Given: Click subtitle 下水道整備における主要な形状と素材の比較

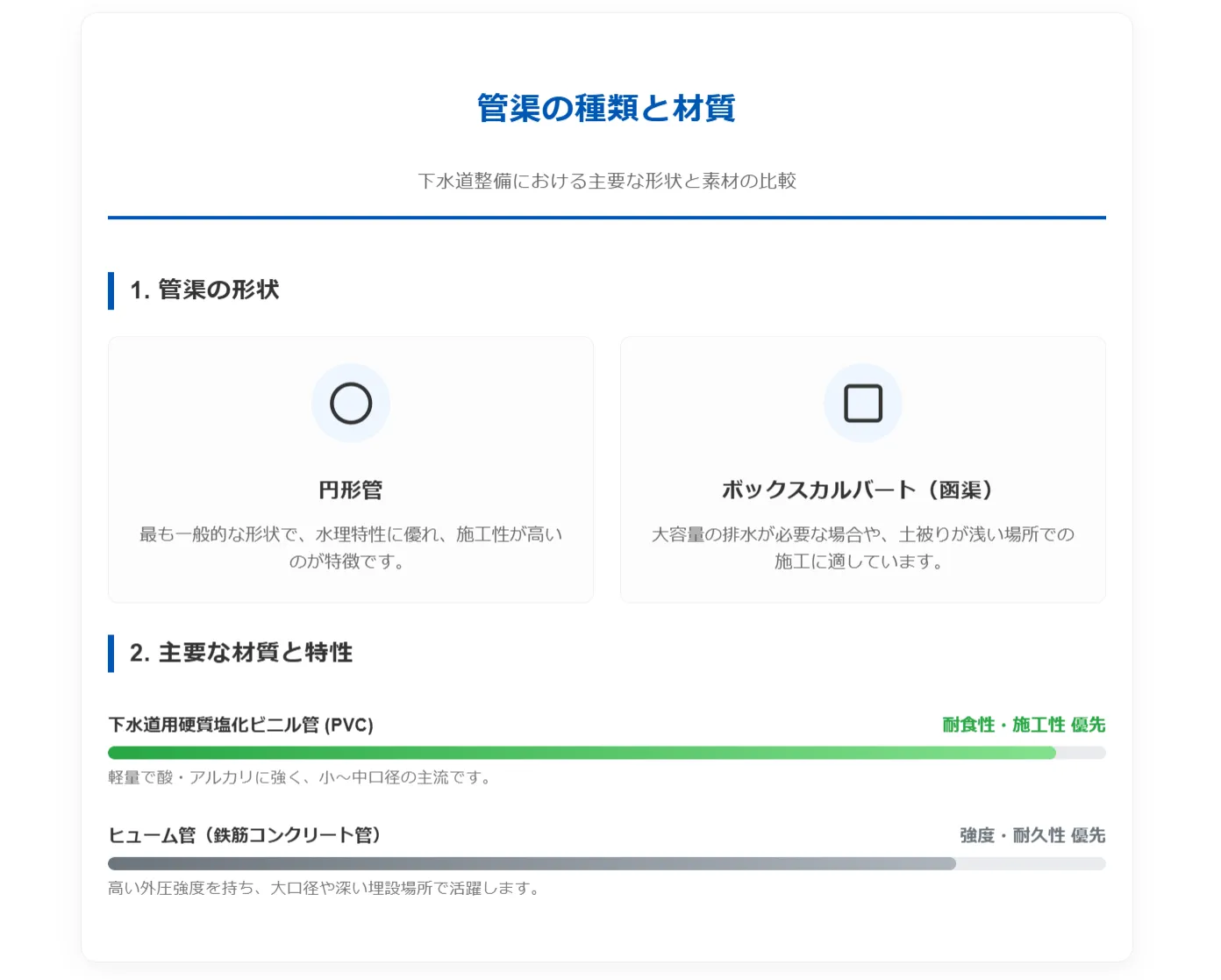Looking at the screenshot, I should coord(607,181).
